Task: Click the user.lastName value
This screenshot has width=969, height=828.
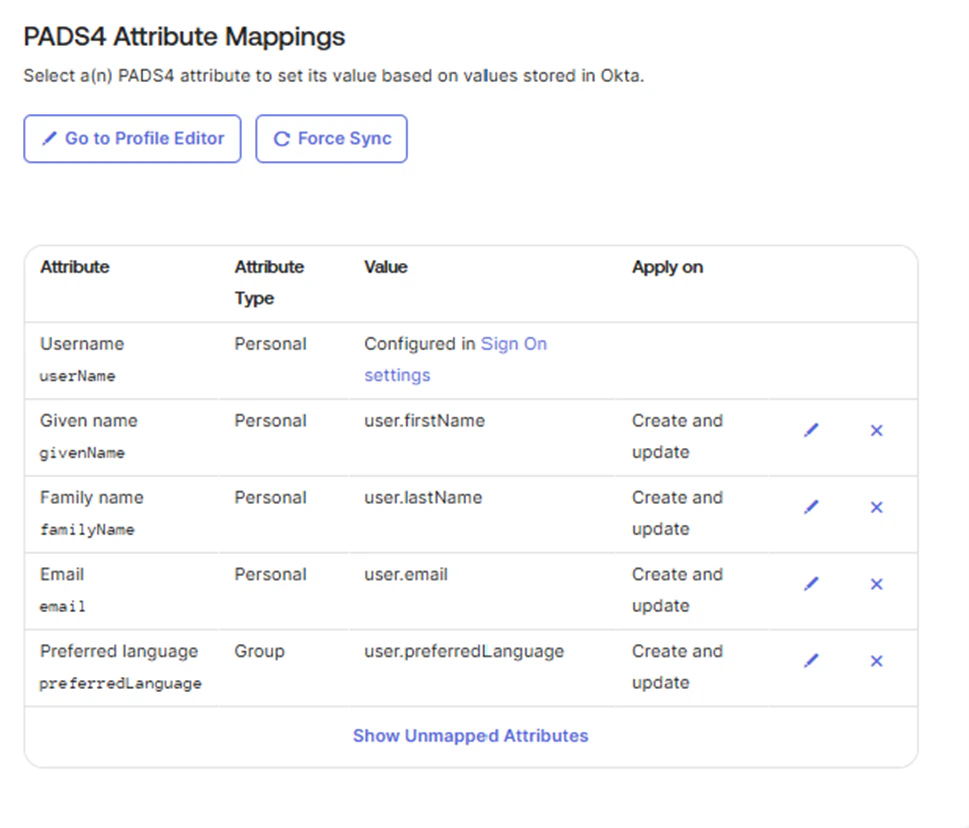Action: pyautogui.click(x=423, y=497)
